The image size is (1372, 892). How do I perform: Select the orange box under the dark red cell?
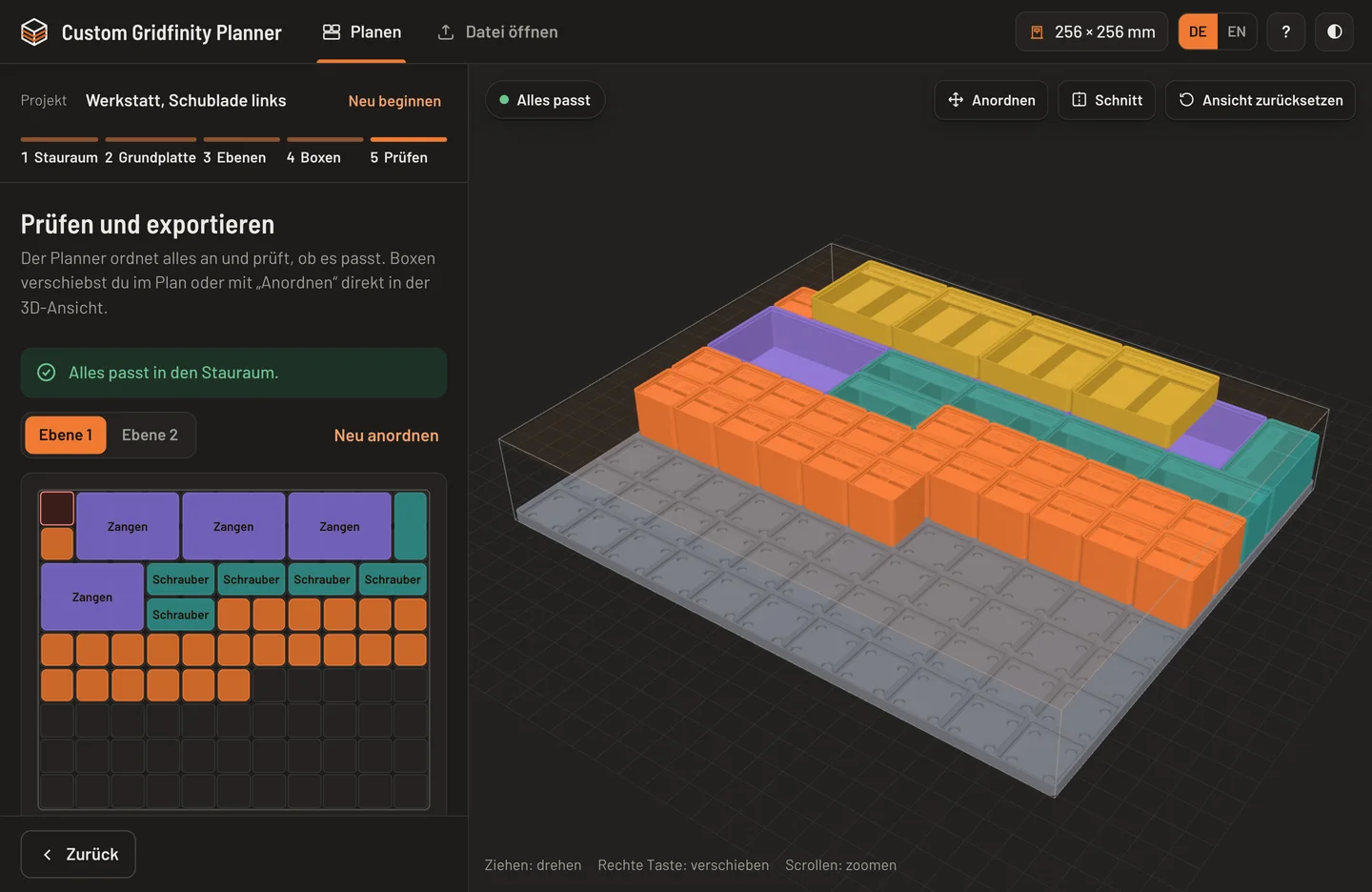tap(57, 544)
